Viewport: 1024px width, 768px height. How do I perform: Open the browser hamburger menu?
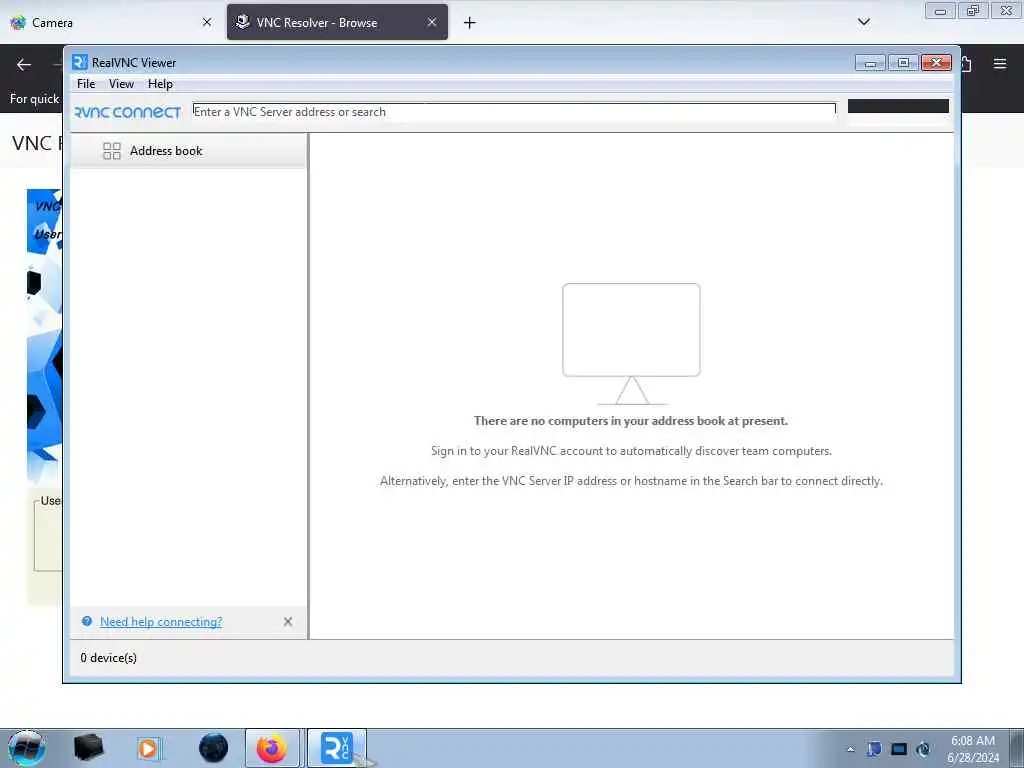1000,64
